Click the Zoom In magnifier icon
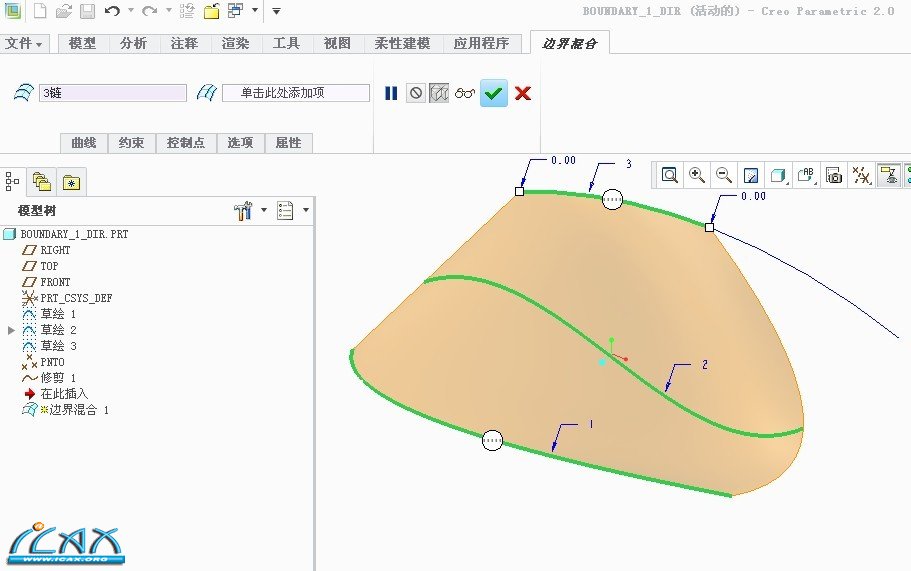 697,175
